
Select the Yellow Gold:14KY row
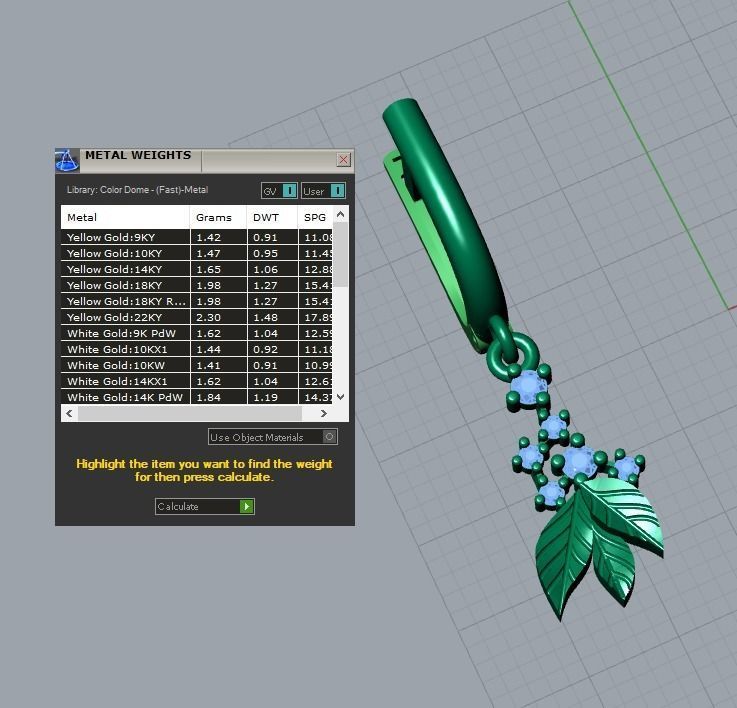click(196, 269)
